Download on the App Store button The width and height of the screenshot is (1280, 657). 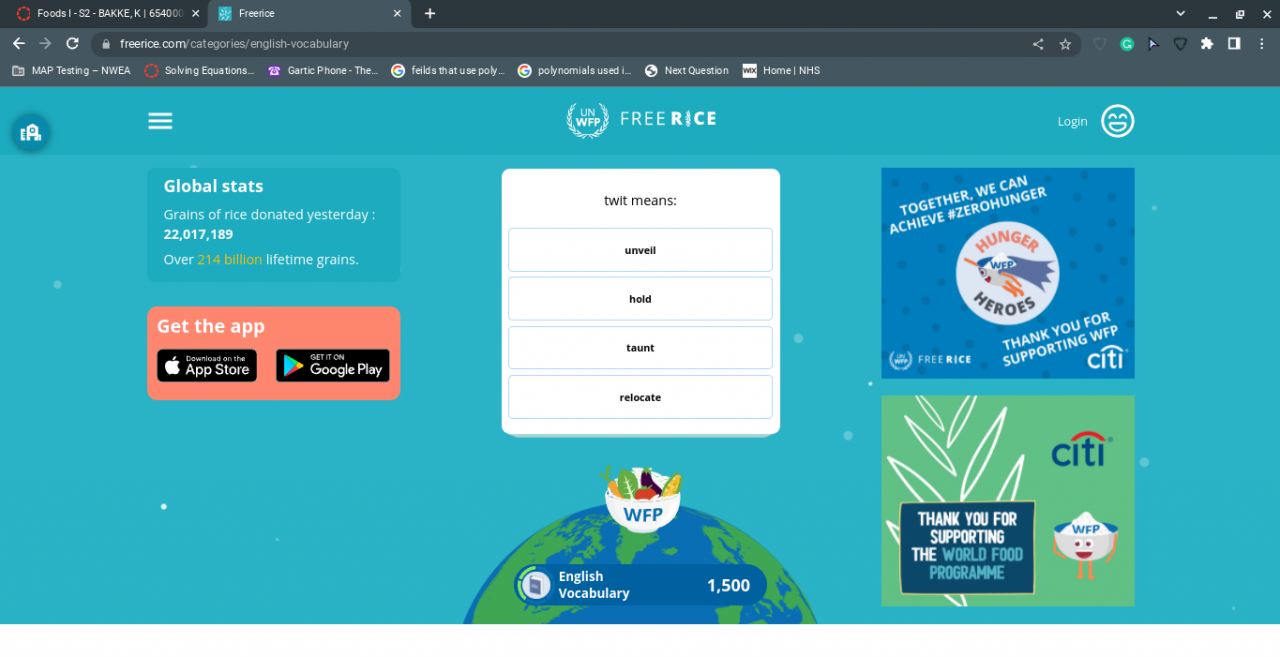[x=207, y=366]
